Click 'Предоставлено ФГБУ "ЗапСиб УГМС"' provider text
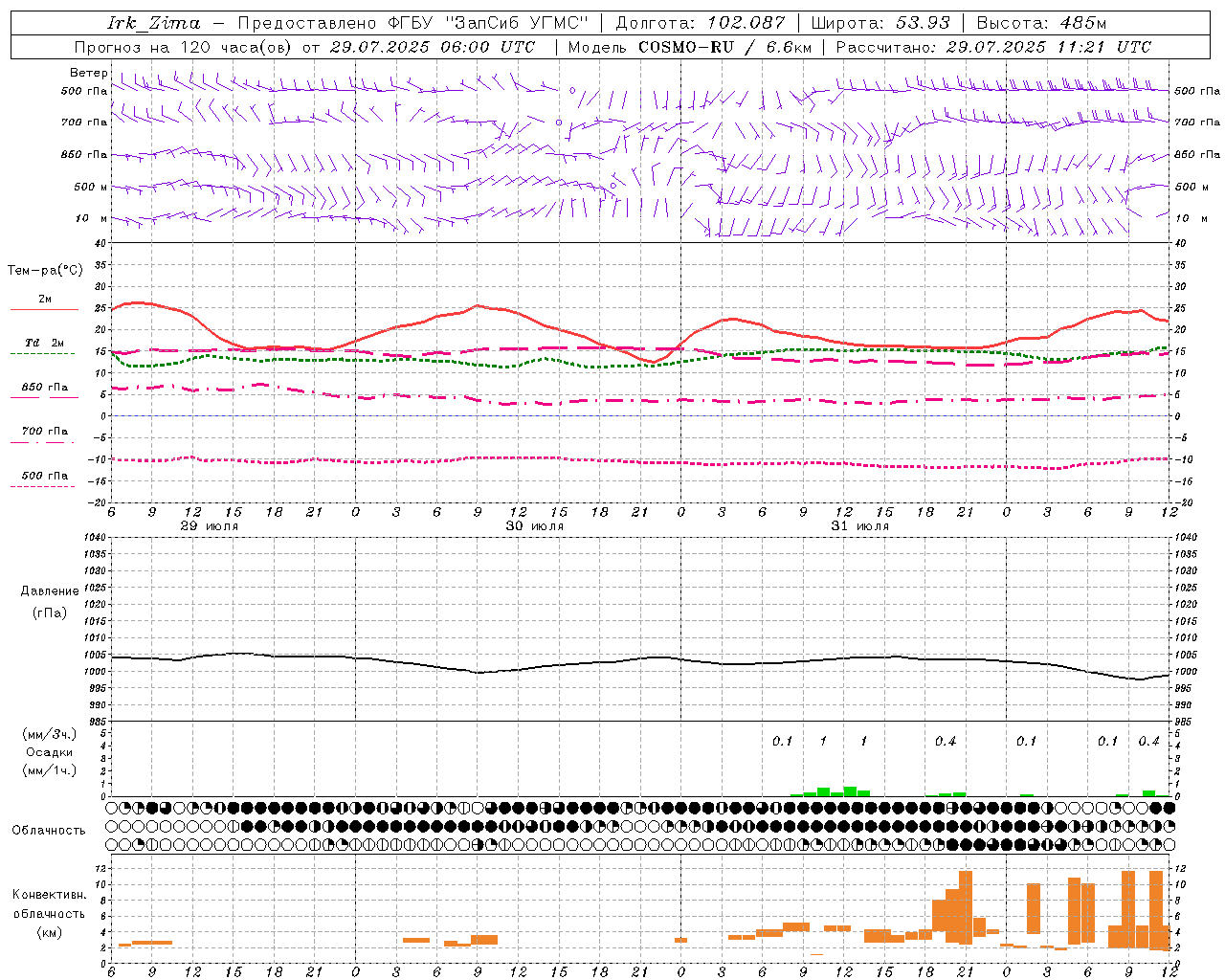1225x980 pixels. [x=412, y=23]
